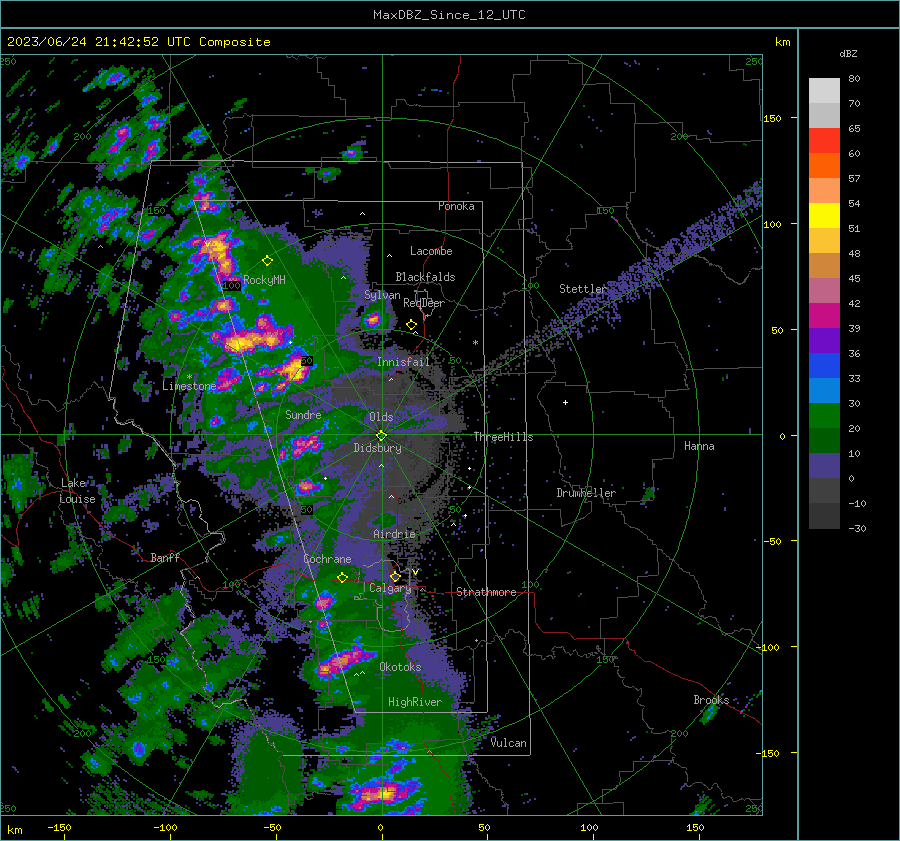Image resolution: width=900 pixels, height=841 pixels.
Task: Select the red 65-60 dBZ legend swatch
Action: click(x=824, y=140)
